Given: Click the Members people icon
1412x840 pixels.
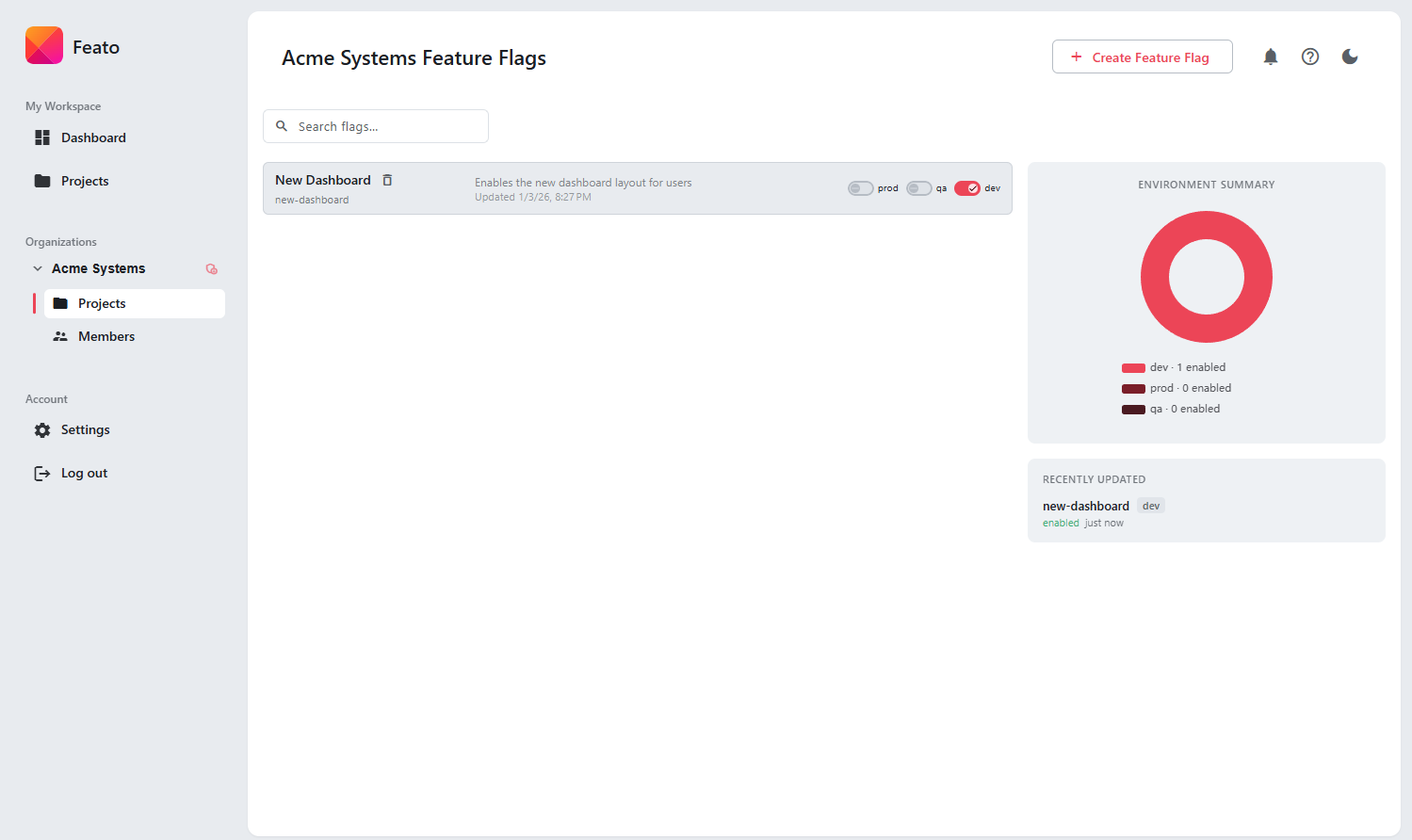Looking at the screenshot, I should (60, 336).
